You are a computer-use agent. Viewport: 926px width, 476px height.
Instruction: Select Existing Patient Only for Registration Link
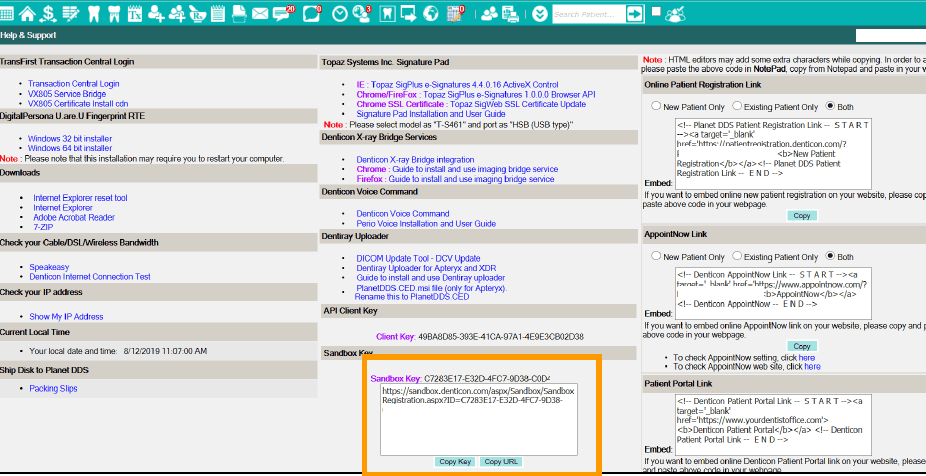[x=737, y=107]
